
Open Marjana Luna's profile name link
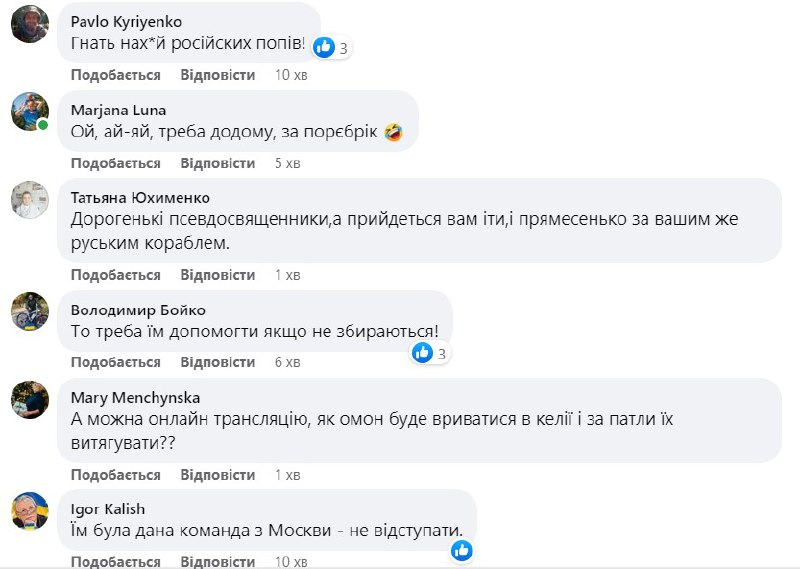(x=118, y=110)
